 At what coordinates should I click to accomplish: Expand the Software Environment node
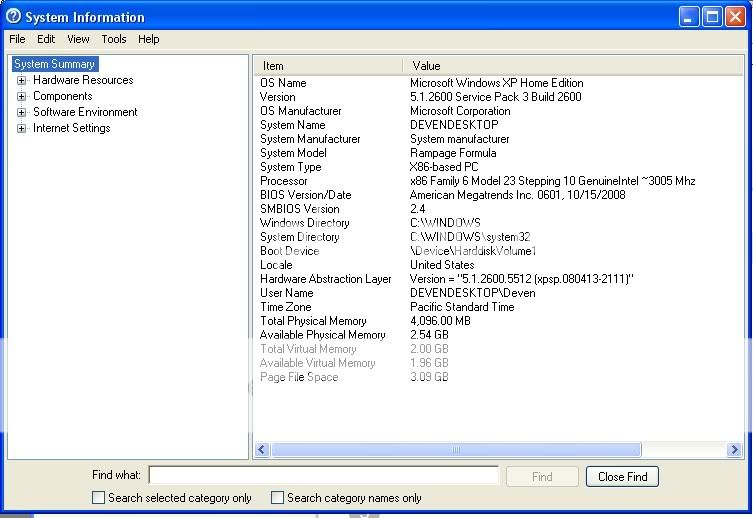point(21,112)
